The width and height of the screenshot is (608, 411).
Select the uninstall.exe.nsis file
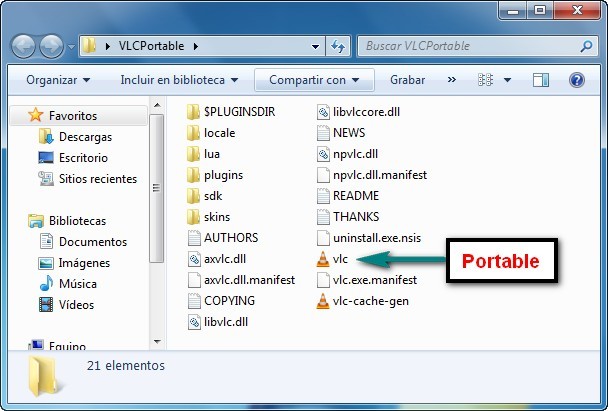369,238
